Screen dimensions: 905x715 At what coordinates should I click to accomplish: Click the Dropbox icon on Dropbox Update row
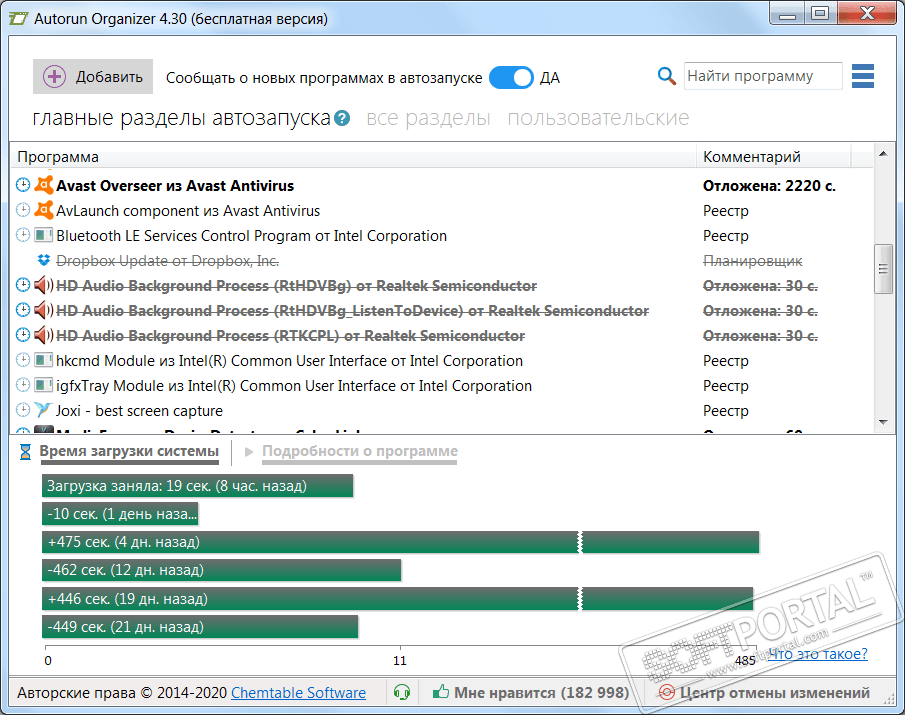44,260
